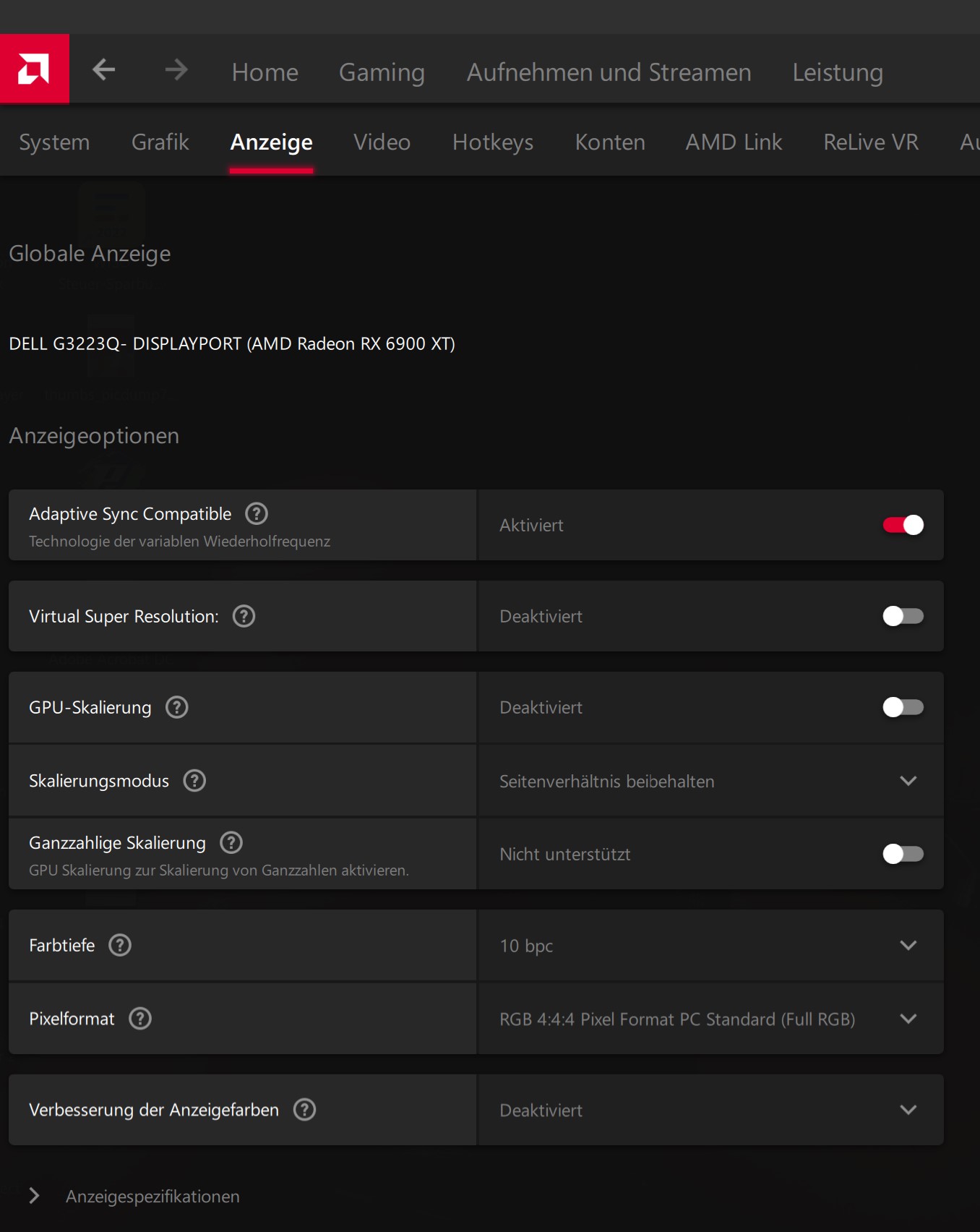Open help for Verbesserung der Anzeigefarben
980x1232 pixels.
coord(305,1110)
